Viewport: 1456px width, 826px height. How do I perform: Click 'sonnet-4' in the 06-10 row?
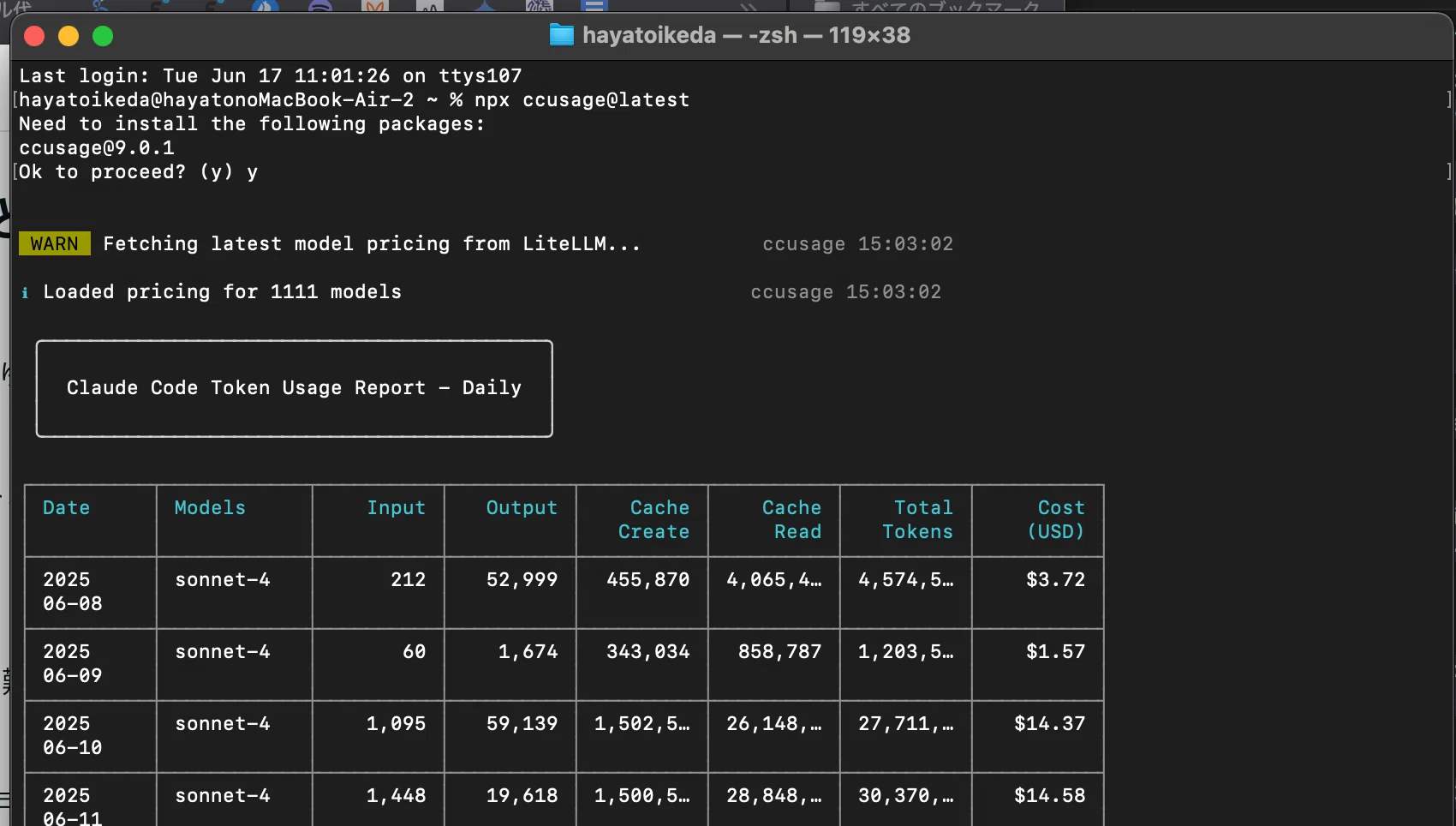point(223,724)
